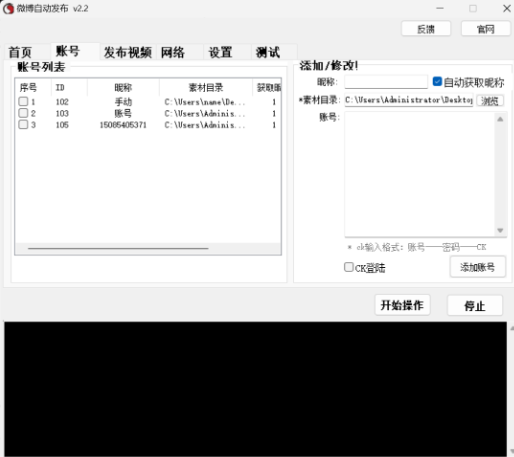This screenshot has height=457, width=514.
Task: Click the 昵称 column header
Action: [123, 88]
